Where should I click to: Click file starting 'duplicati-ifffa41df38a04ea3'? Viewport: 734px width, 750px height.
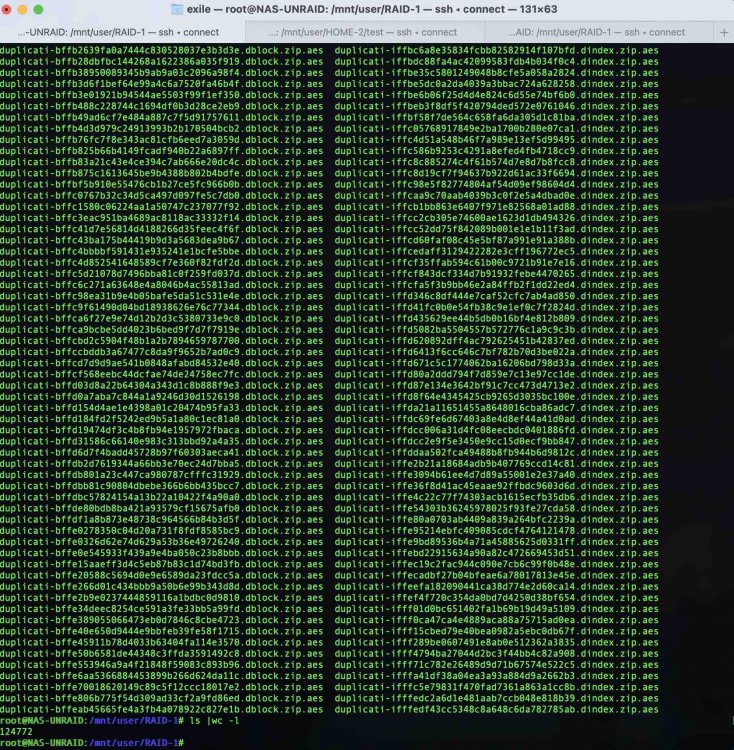tap(496, 676)
